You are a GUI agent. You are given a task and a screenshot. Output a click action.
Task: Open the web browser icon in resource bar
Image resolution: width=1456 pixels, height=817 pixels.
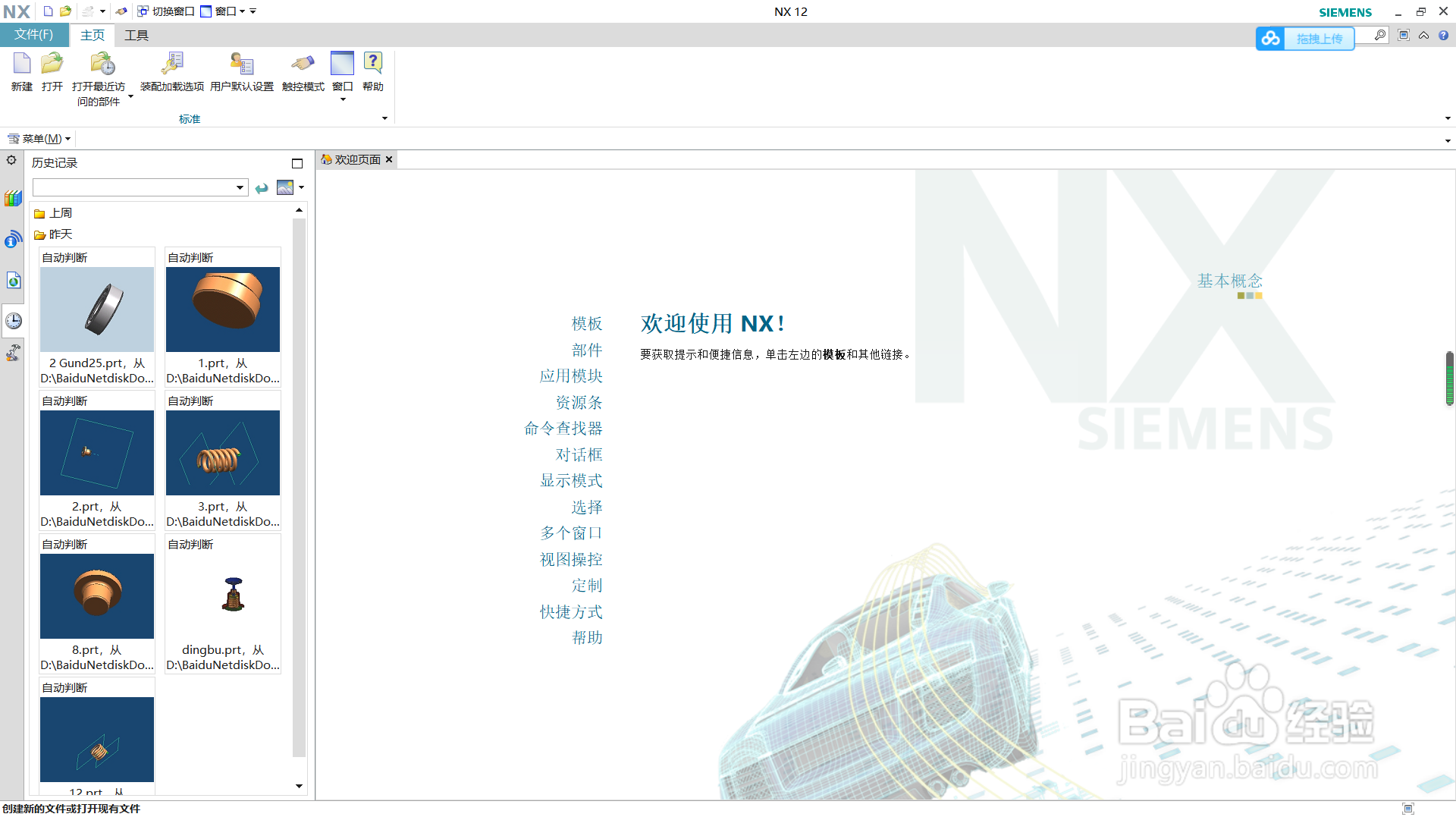(13, 281)
